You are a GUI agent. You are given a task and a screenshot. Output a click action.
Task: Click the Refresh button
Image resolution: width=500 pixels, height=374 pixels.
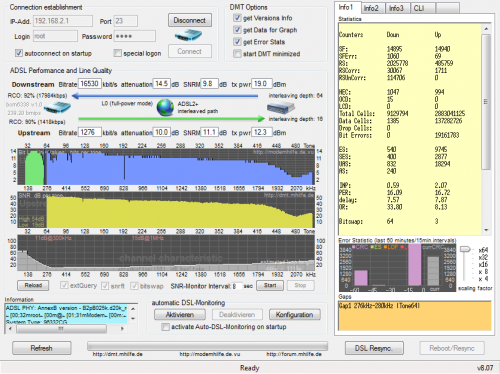[42, 348]
